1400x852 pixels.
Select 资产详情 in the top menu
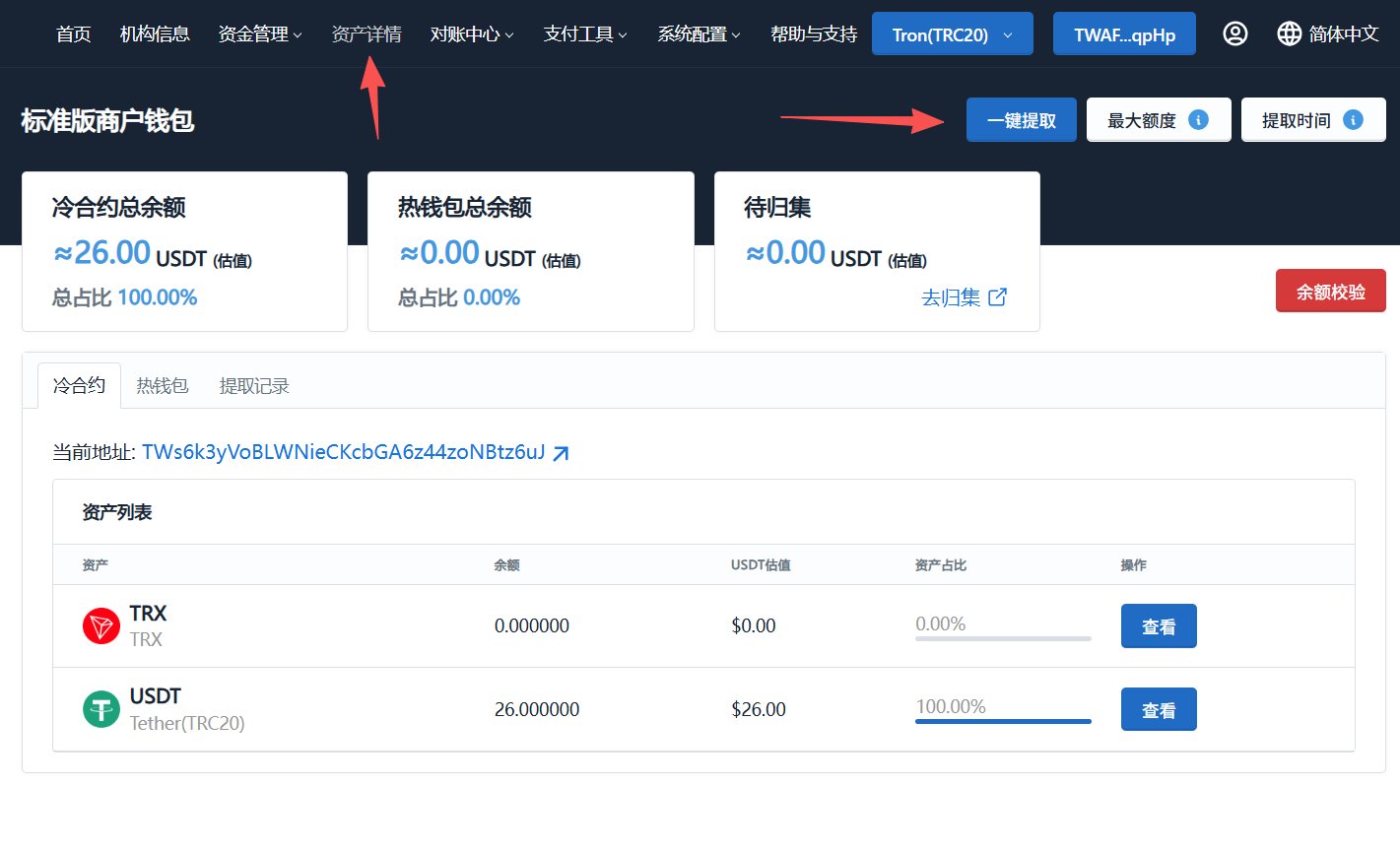(x=367, y=33)
